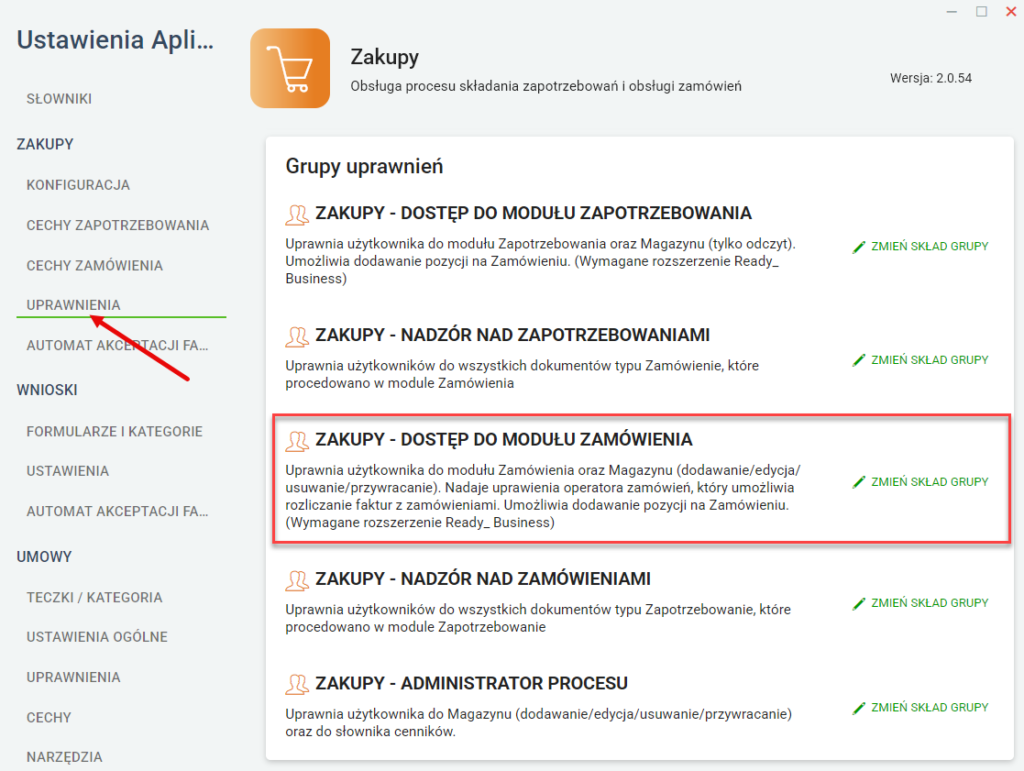The height and width of the screenshot is (771, 1024).
Task: Open ZMIEŃ SKŁAD GRUPY for NADZÓR NAD ZAPOTRZEBOWANIAMI
Action: (920, 360)
